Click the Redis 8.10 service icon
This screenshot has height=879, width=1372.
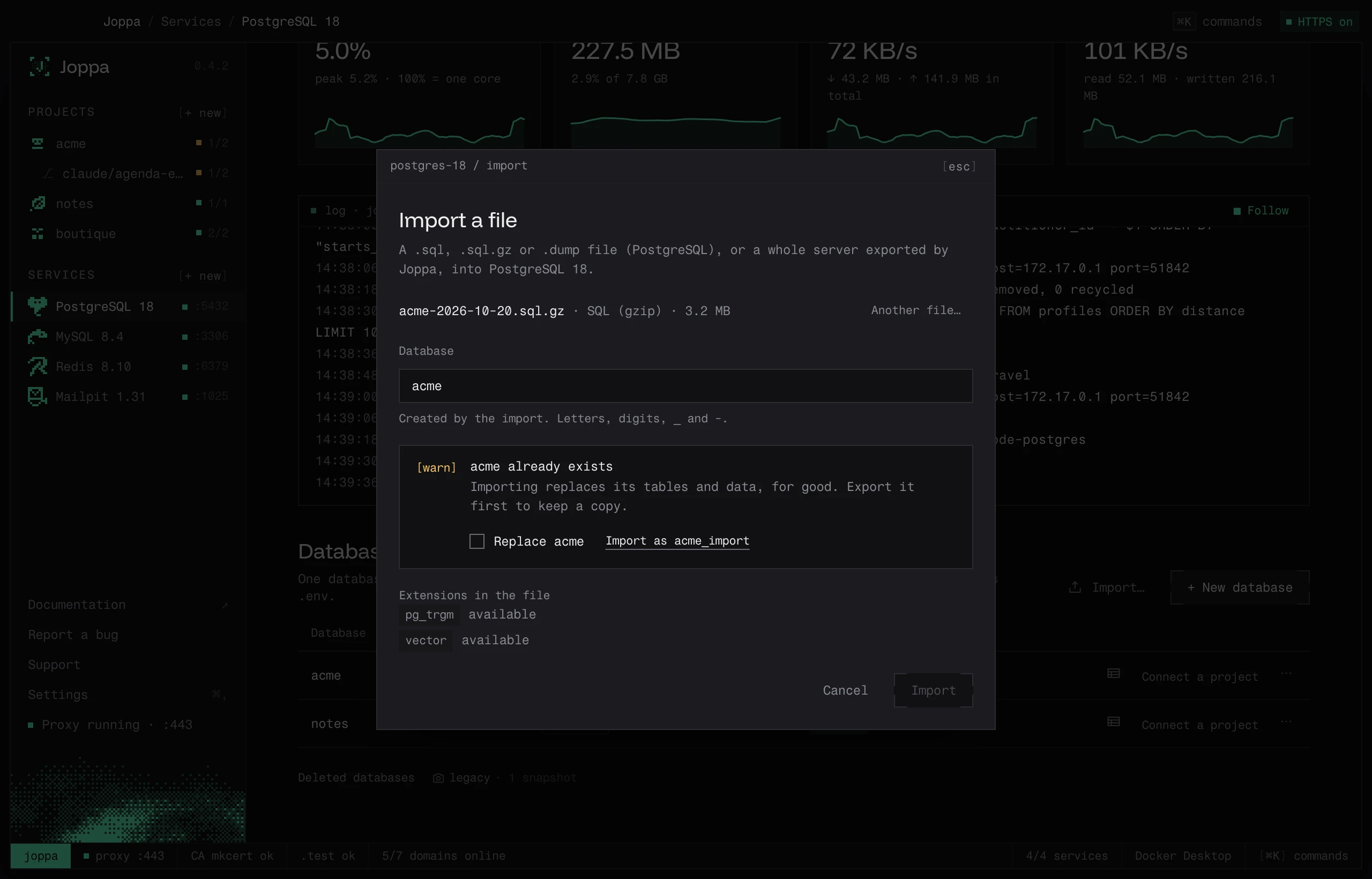click(38, 367)
